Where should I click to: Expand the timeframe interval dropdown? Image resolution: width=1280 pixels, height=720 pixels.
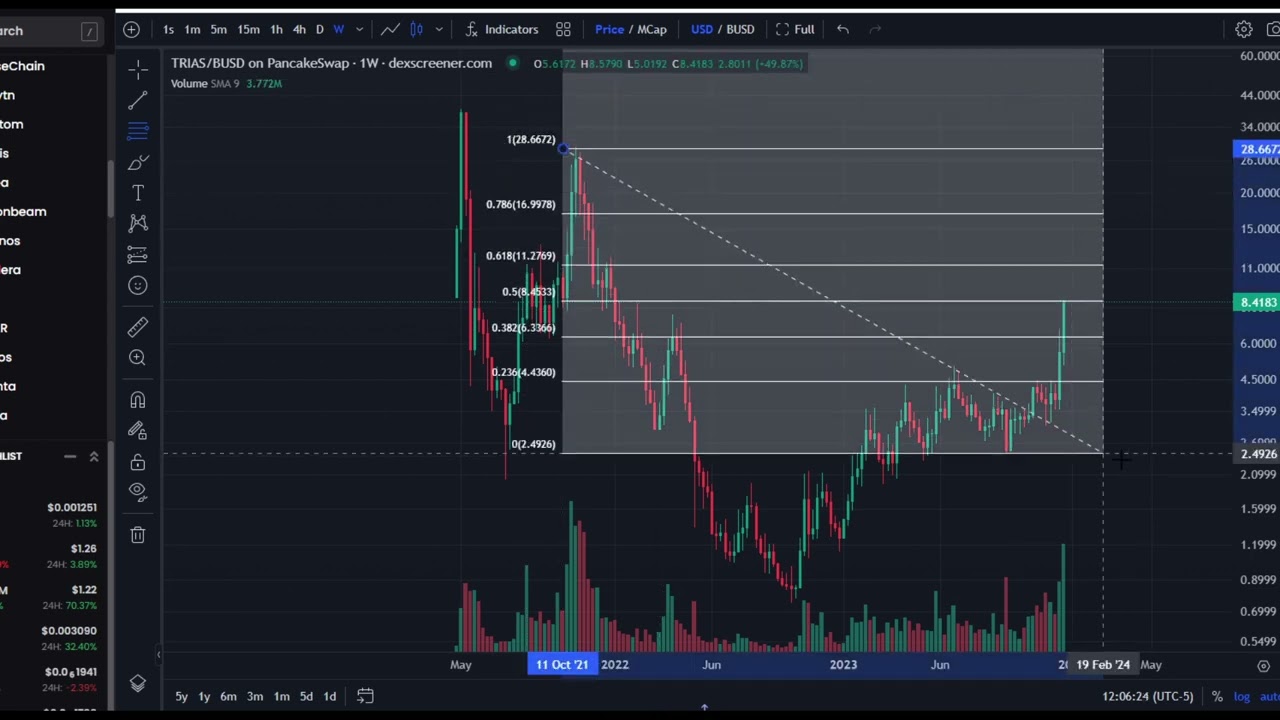click(360, 29)
